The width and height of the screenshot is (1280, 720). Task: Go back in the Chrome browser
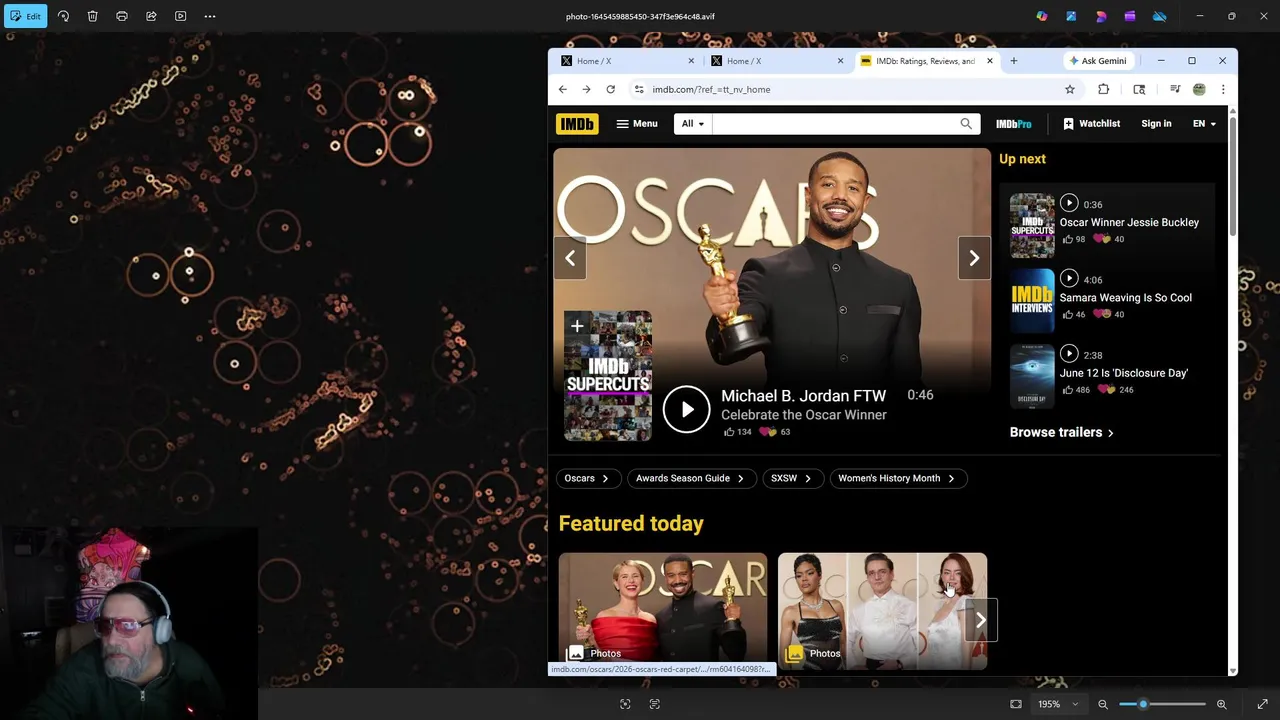click(x=562, y=89)
